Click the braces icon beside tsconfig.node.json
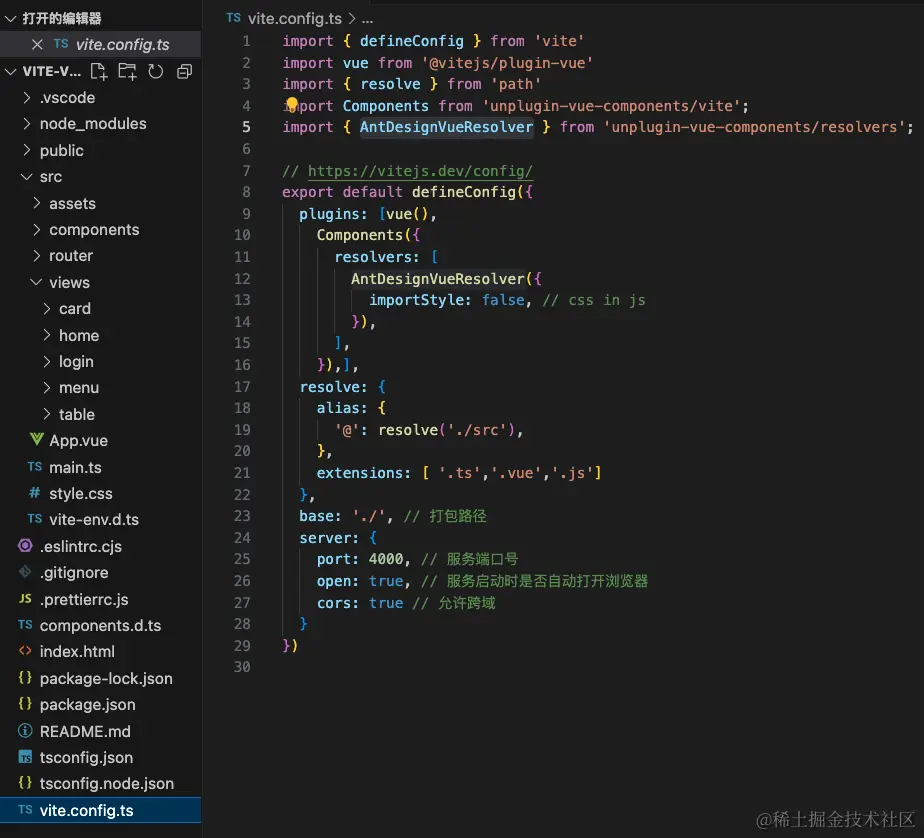This screenshot has height=838, width=924. pyautogui.click(x=25, y=783)
